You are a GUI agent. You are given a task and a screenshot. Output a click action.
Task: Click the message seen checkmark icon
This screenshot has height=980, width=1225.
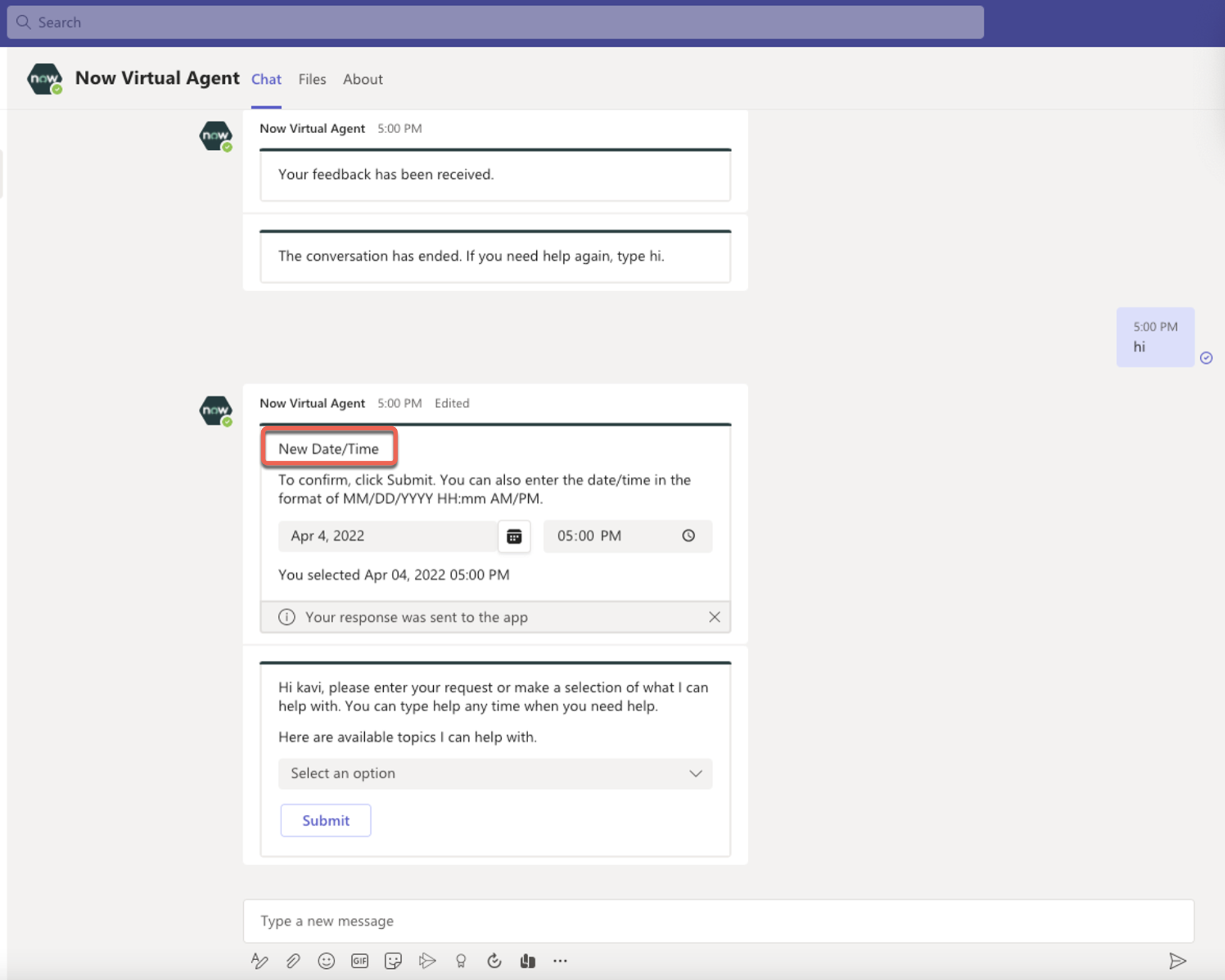click(1206, 357)
